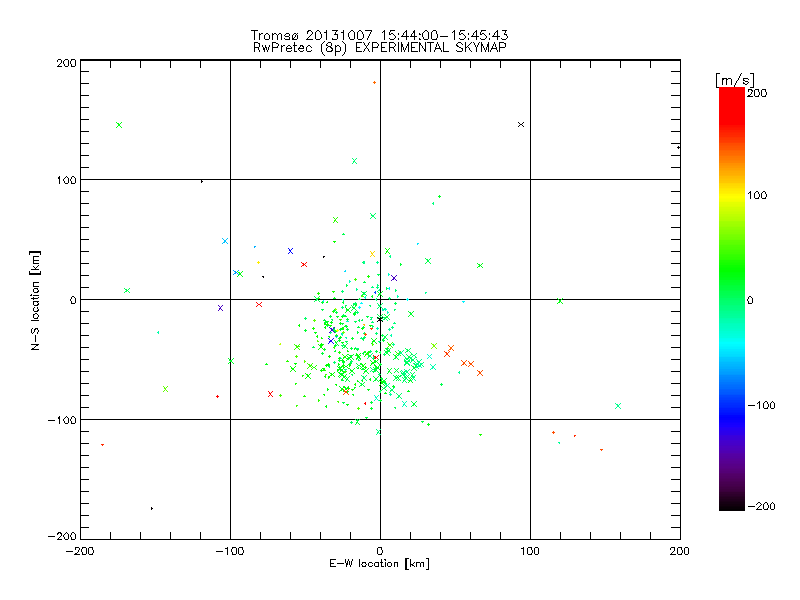The width and height of the screenshot is (800, 600).
Task: Click the x-axis tick label "-200"
Action: click(80, 551)
